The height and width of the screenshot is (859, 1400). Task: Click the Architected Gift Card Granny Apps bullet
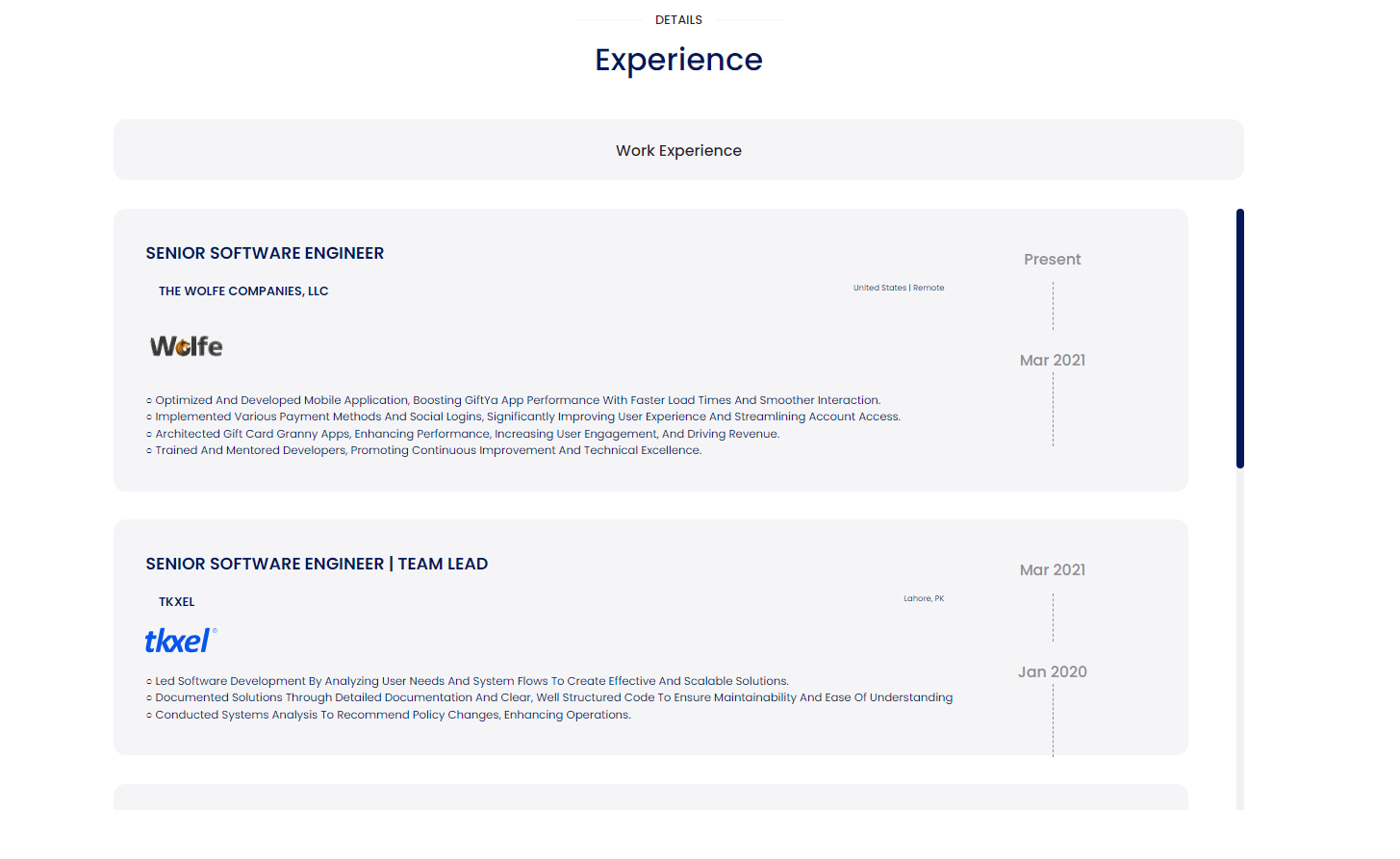463,434
